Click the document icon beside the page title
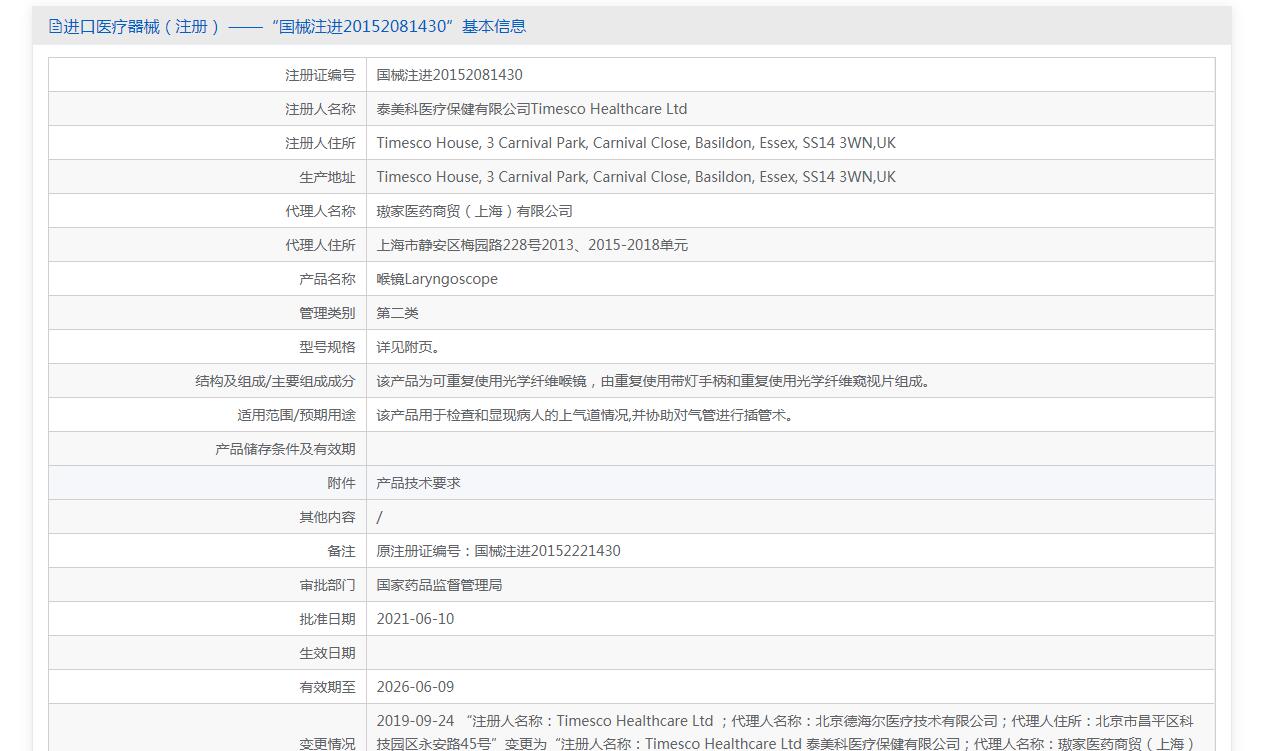 click(x=55, y=27)
